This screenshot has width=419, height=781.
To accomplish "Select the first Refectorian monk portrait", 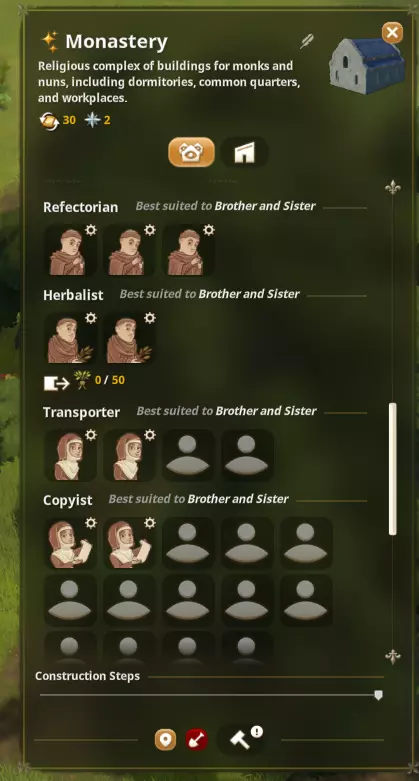I will (70, 251).
